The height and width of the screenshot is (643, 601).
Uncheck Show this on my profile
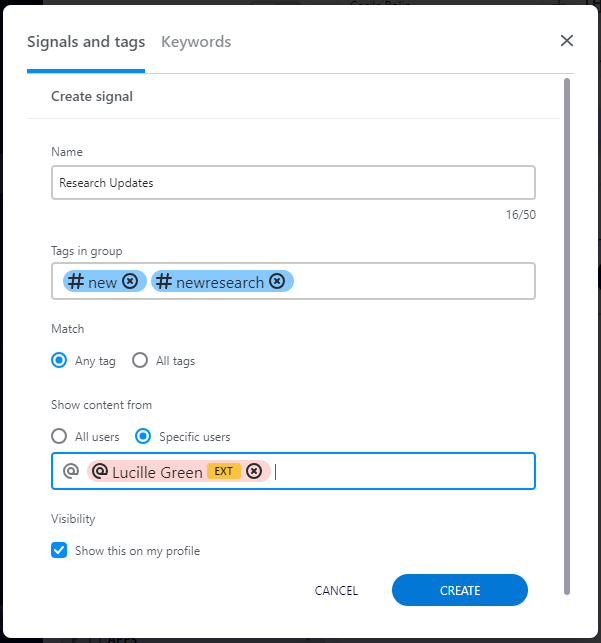coord(59,550)
